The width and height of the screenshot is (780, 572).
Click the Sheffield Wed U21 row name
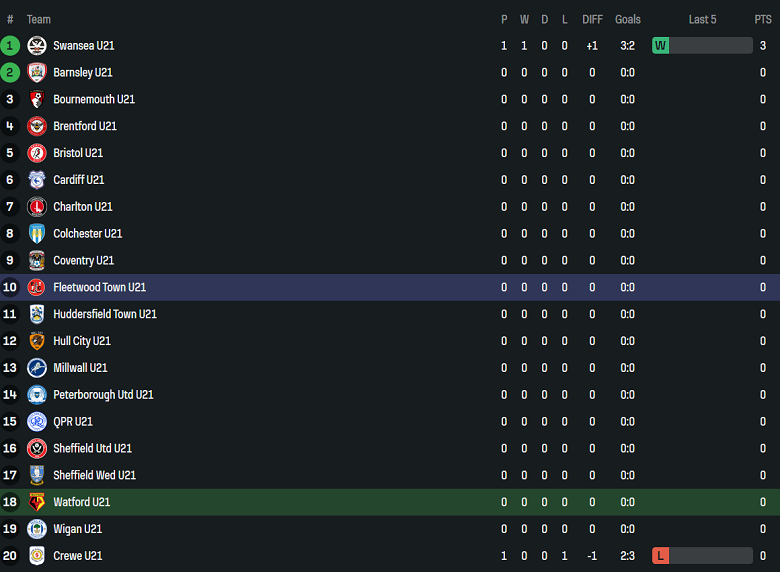coord(94,475)
